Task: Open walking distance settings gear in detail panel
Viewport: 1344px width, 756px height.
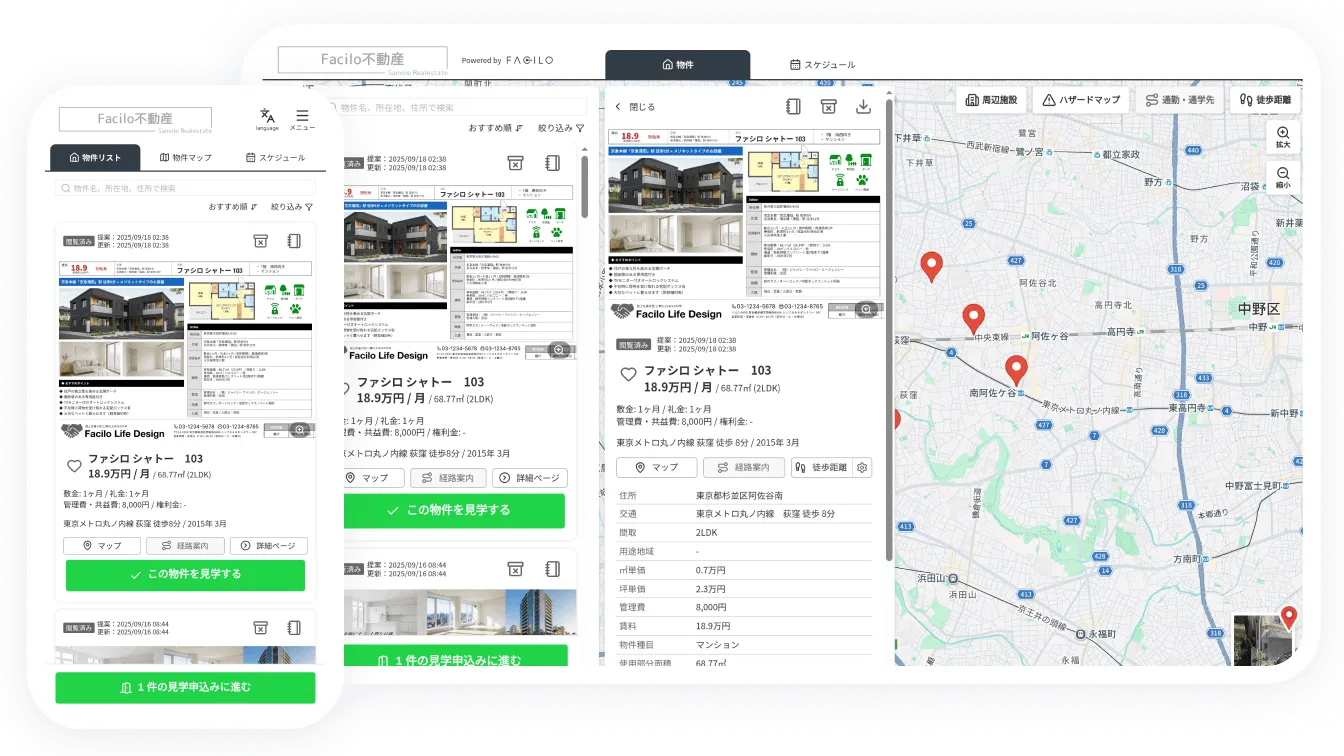Action: point(863,467)
